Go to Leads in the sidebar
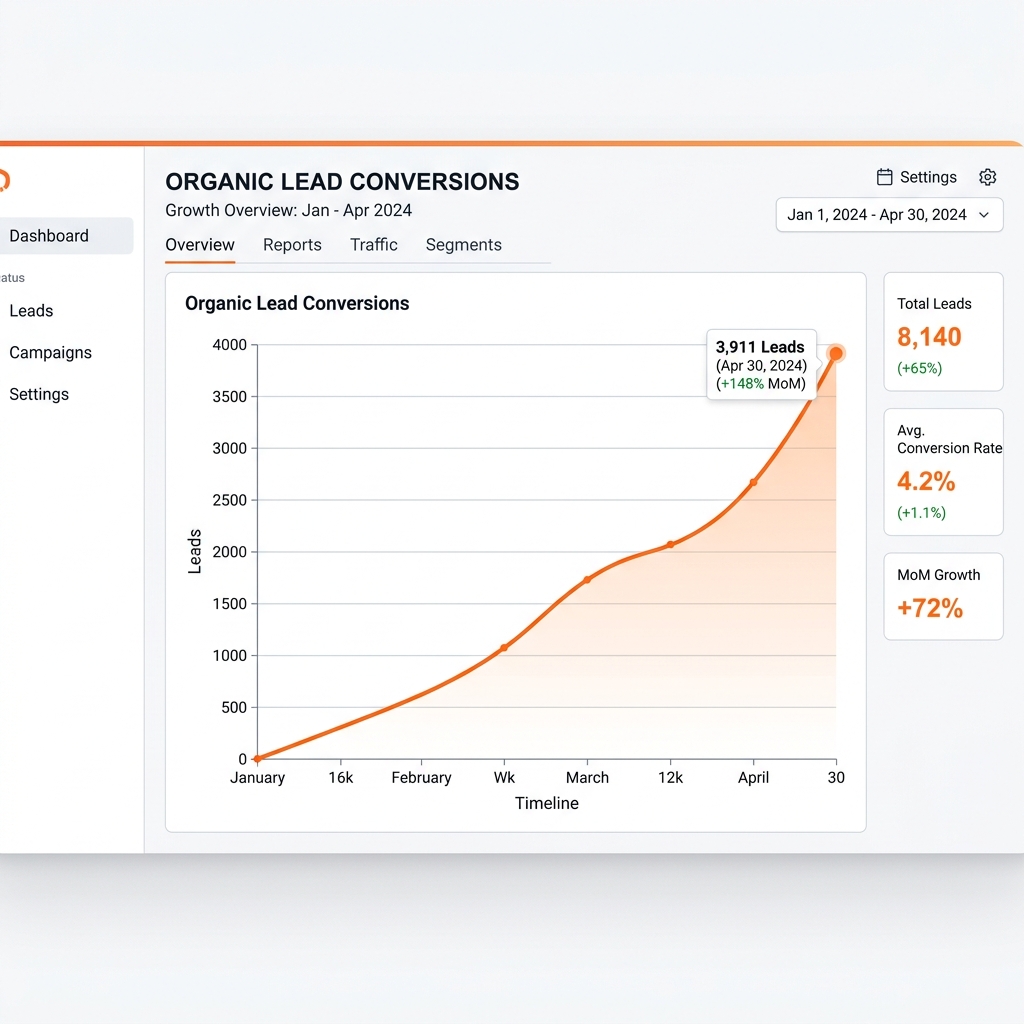Viewport: 1024px width, 1024px height. click(x=31, y=311)
